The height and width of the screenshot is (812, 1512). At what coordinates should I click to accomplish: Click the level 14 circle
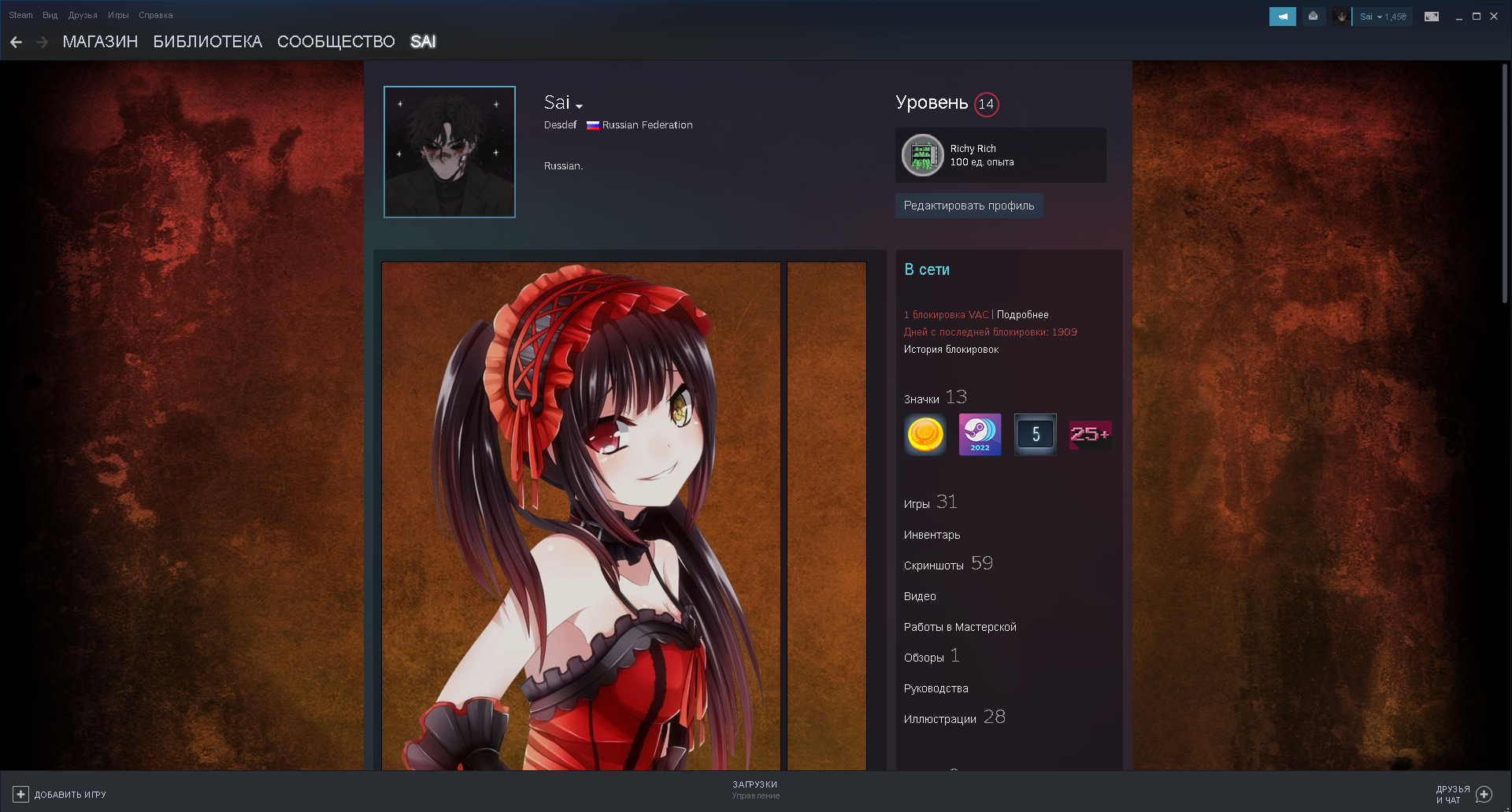[987, 104]
